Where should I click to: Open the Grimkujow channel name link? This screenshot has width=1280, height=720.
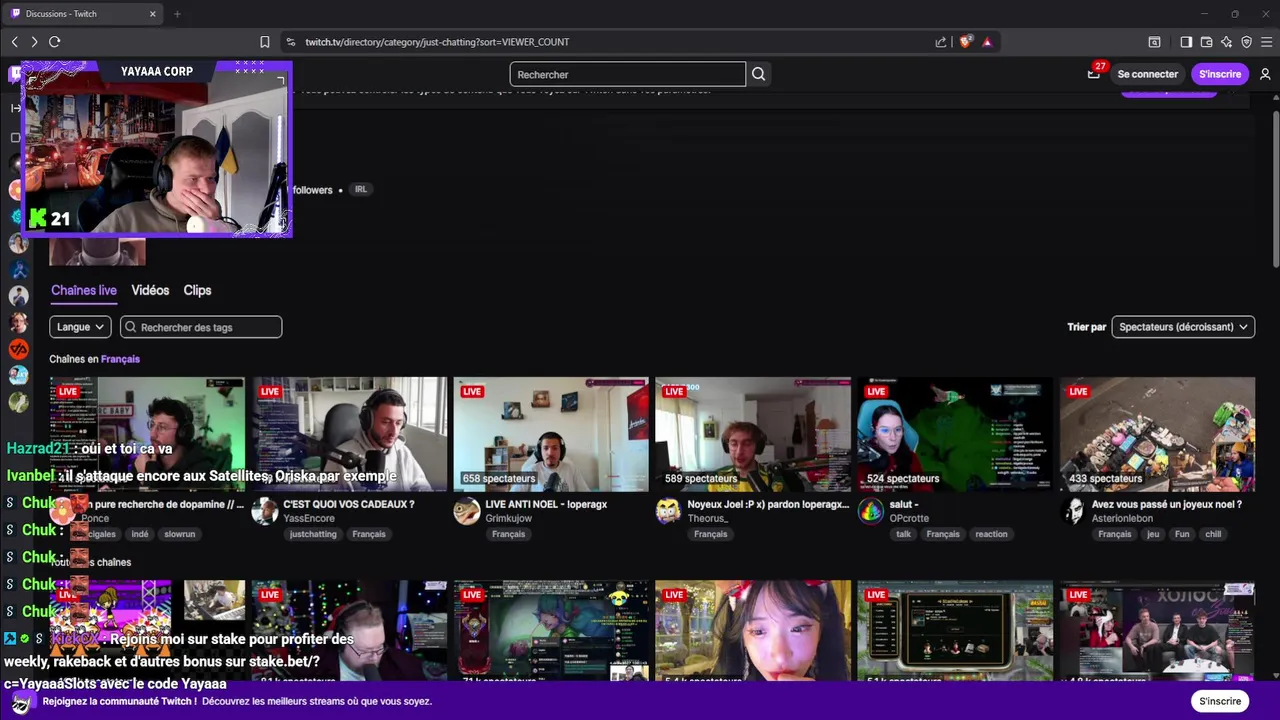[509, 518]
